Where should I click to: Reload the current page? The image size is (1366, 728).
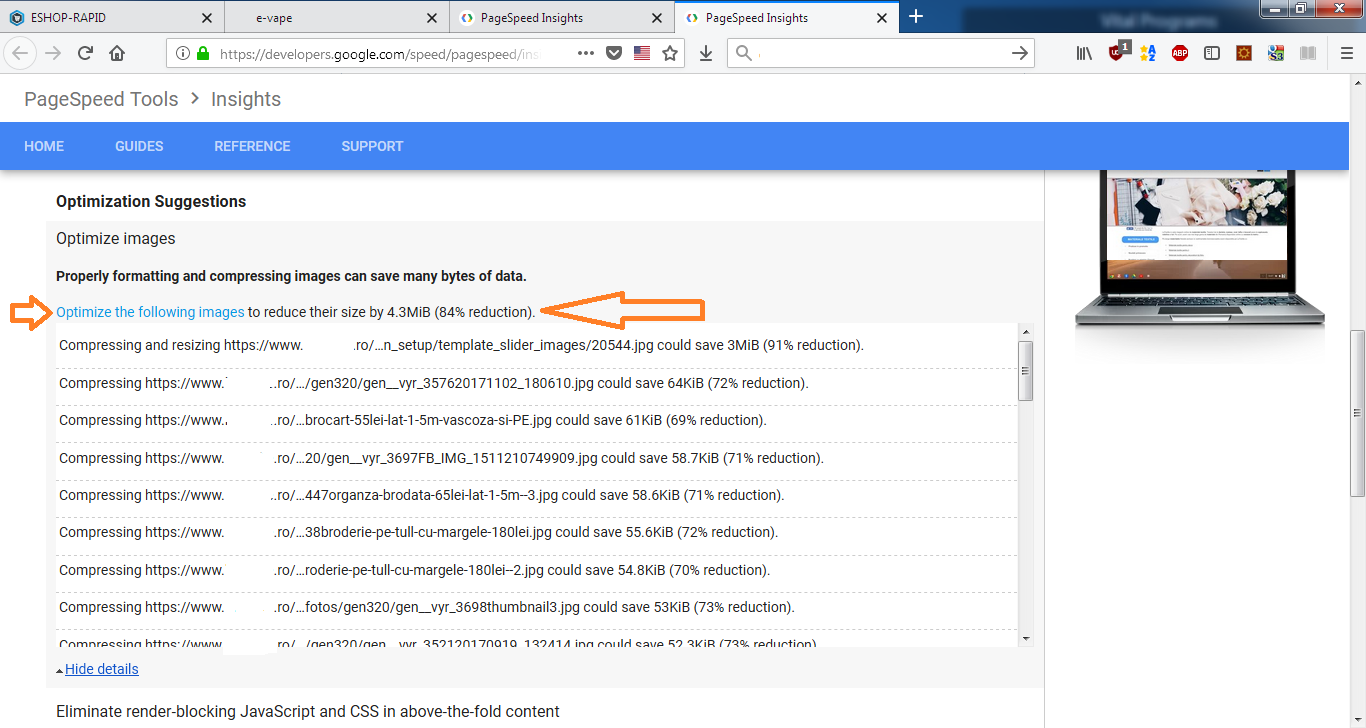85,53
